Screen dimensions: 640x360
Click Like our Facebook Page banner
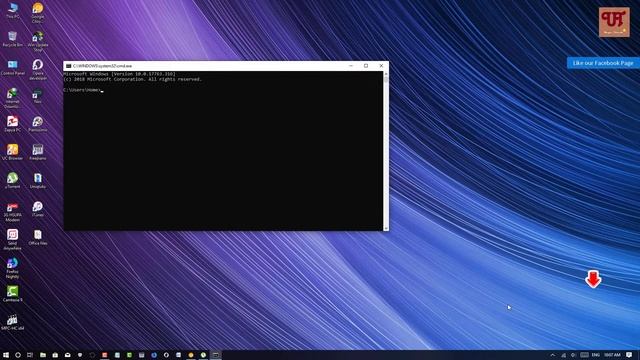pos(603,63)
